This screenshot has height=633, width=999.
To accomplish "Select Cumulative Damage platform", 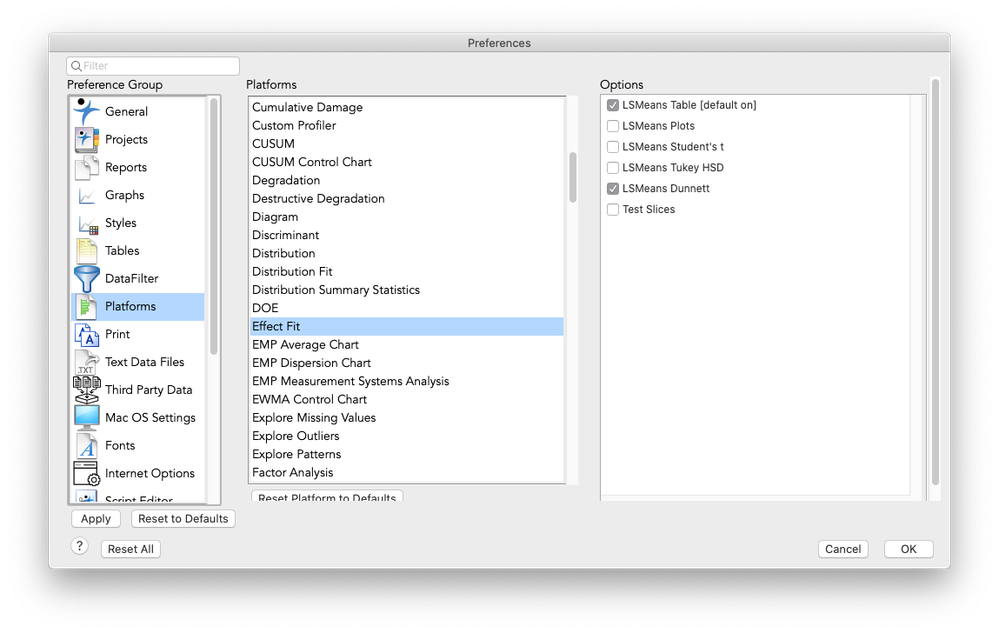I will 406,108.
